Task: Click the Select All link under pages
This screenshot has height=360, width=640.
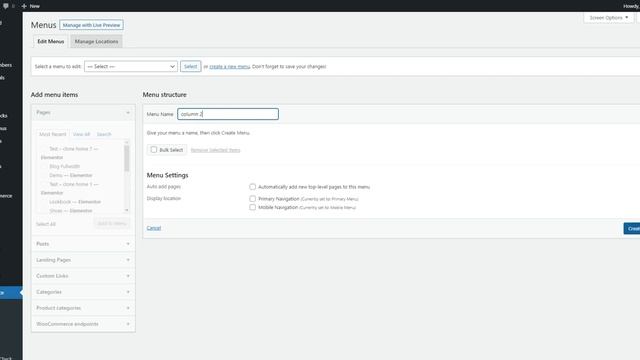Action: pos(46,224)
